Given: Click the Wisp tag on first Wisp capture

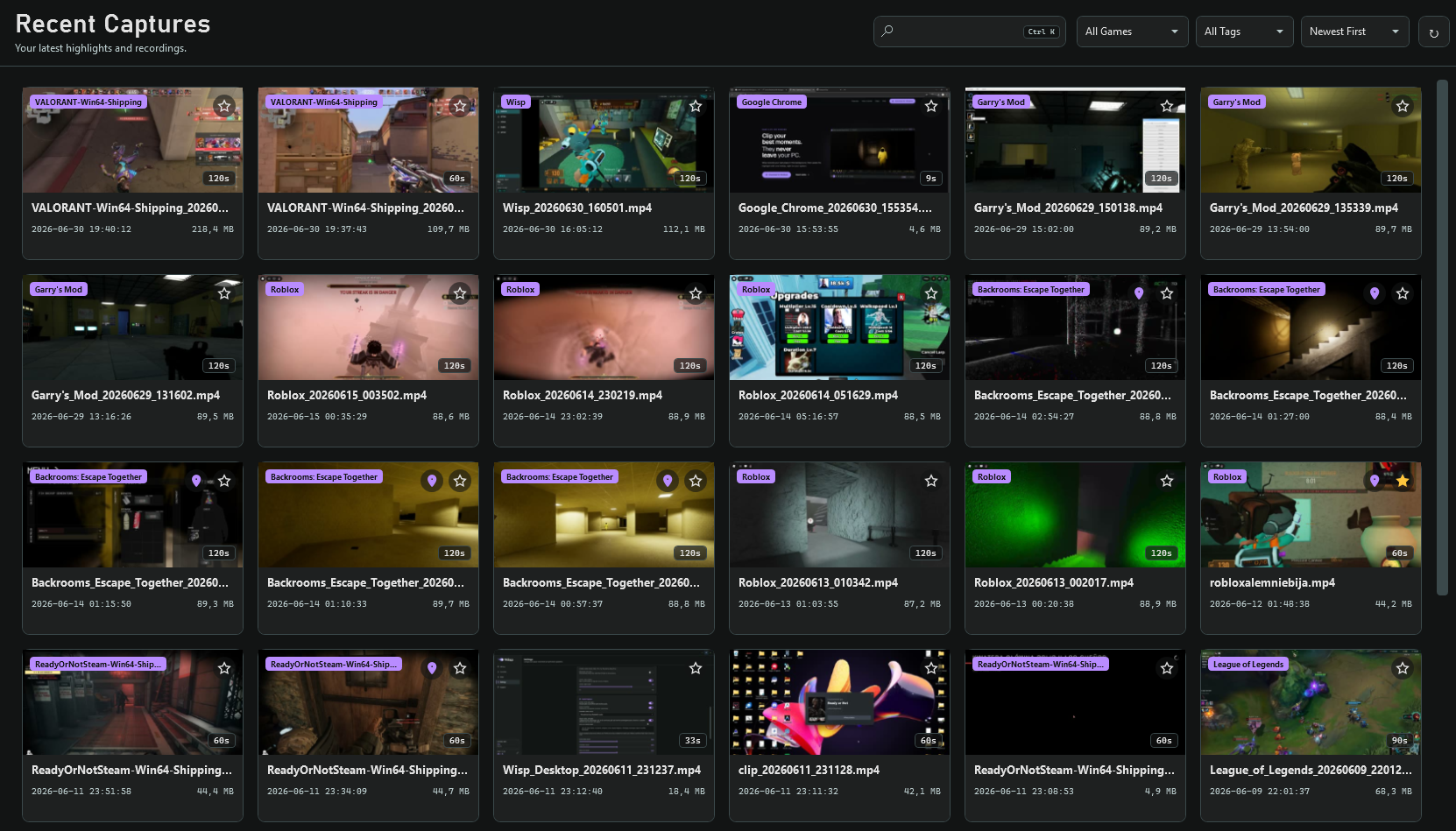Looking at the screenshot, I should 516,102.
